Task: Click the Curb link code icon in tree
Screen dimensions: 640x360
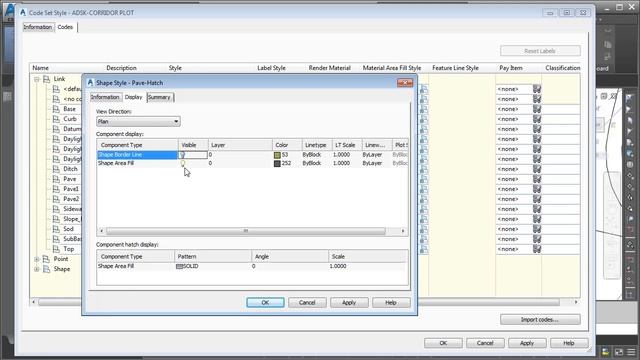Action: click(x=56, y=119)
